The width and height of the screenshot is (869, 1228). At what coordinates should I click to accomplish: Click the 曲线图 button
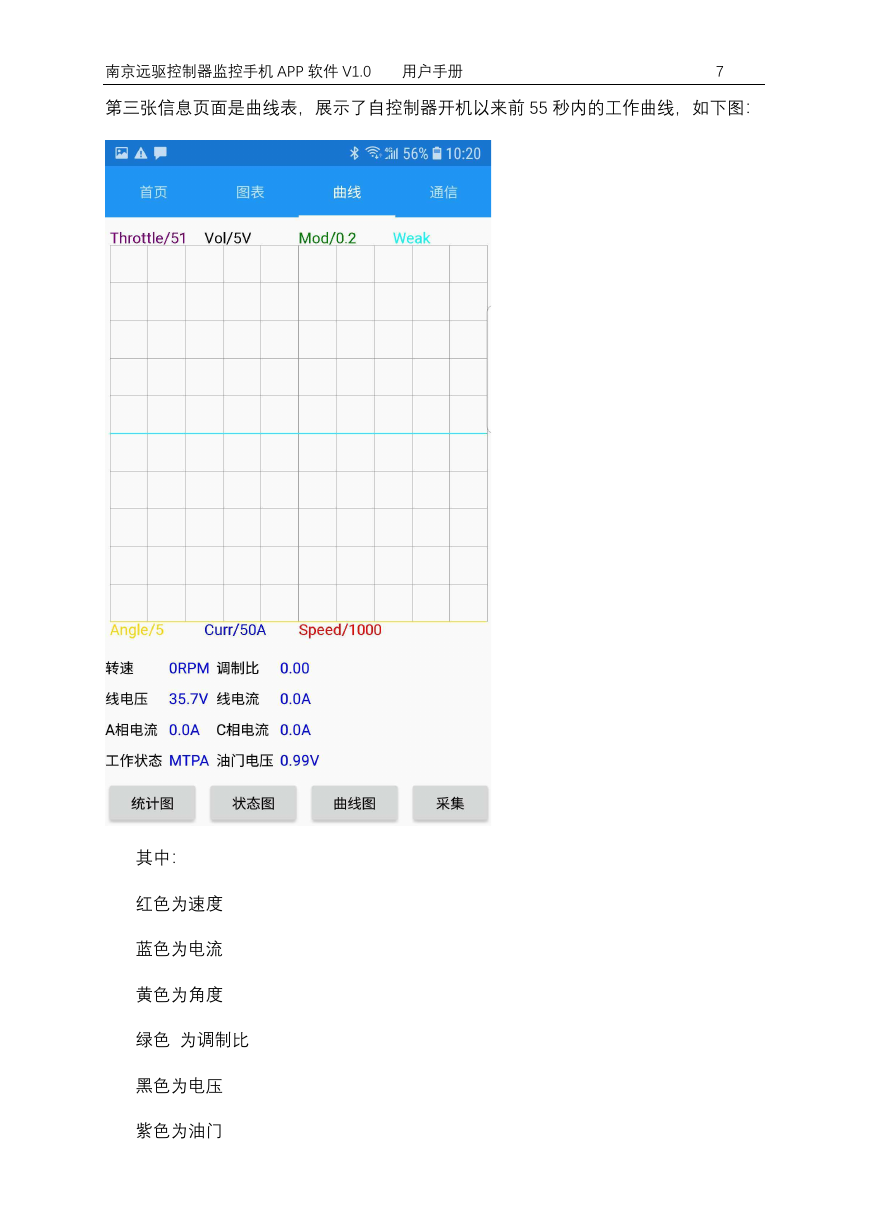pyautogui.click(x=354, y=803)
